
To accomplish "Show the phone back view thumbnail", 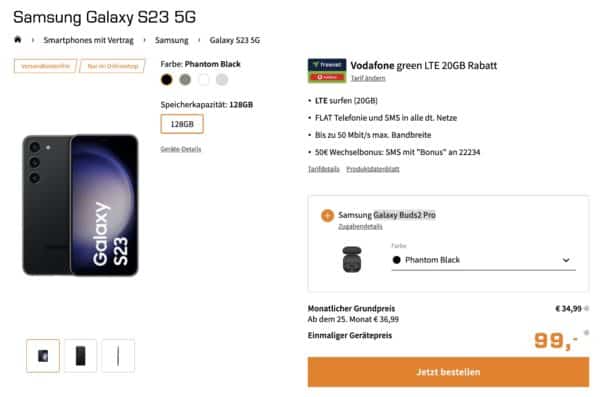I will (x=80, y=356).
